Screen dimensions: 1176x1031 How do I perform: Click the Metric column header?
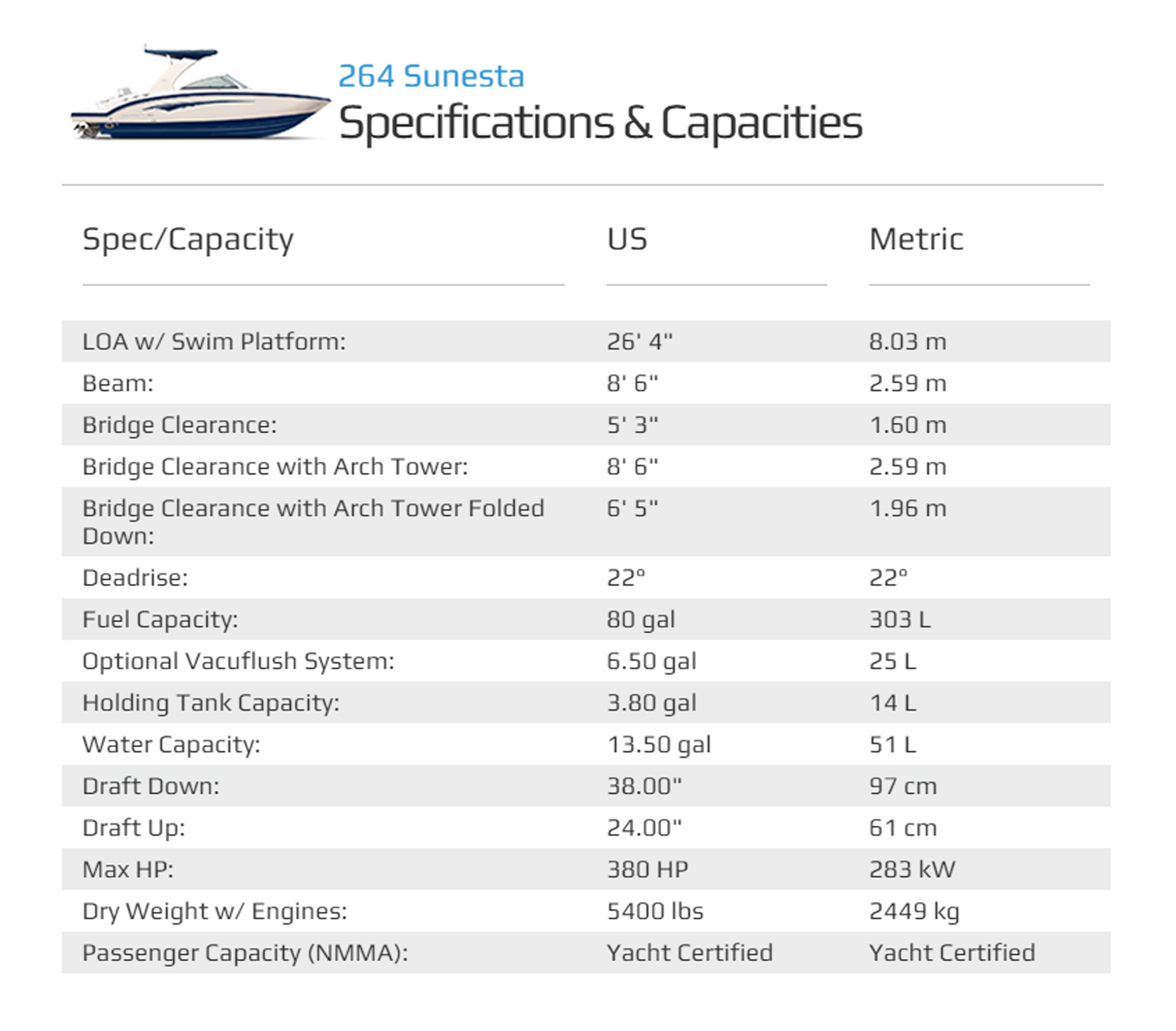click(916, 239)
